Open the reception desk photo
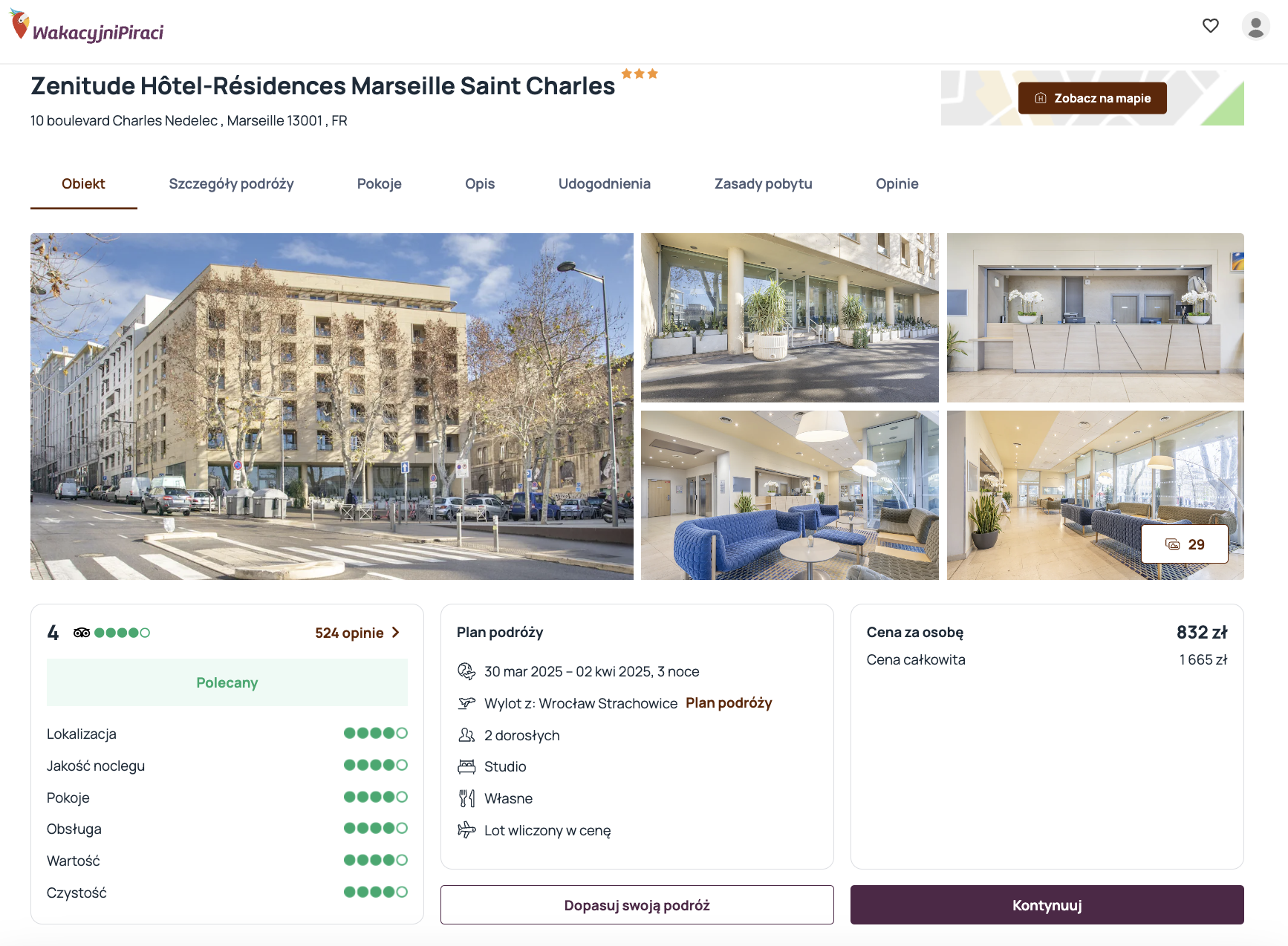Viewport: 1288px width, 946px height. click(x=1096, y=318)
